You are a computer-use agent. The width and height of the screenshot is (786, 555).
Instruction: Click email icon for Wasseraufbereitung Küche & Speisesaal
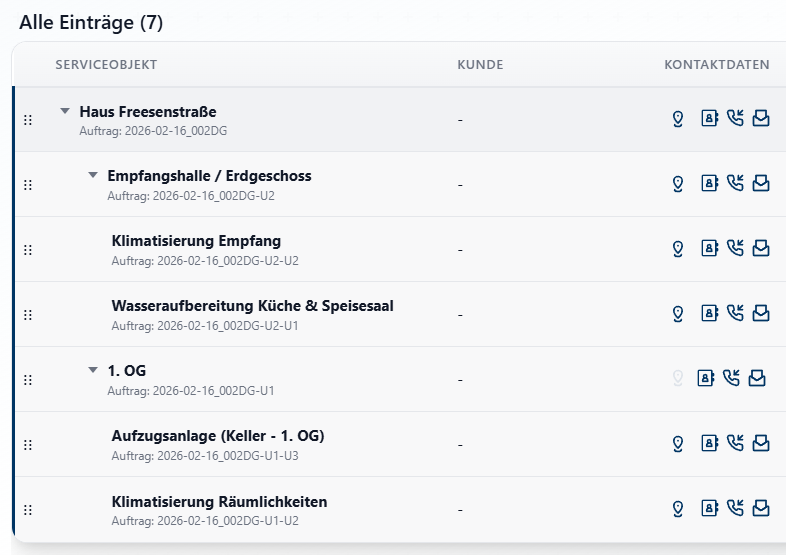point(761,313)
